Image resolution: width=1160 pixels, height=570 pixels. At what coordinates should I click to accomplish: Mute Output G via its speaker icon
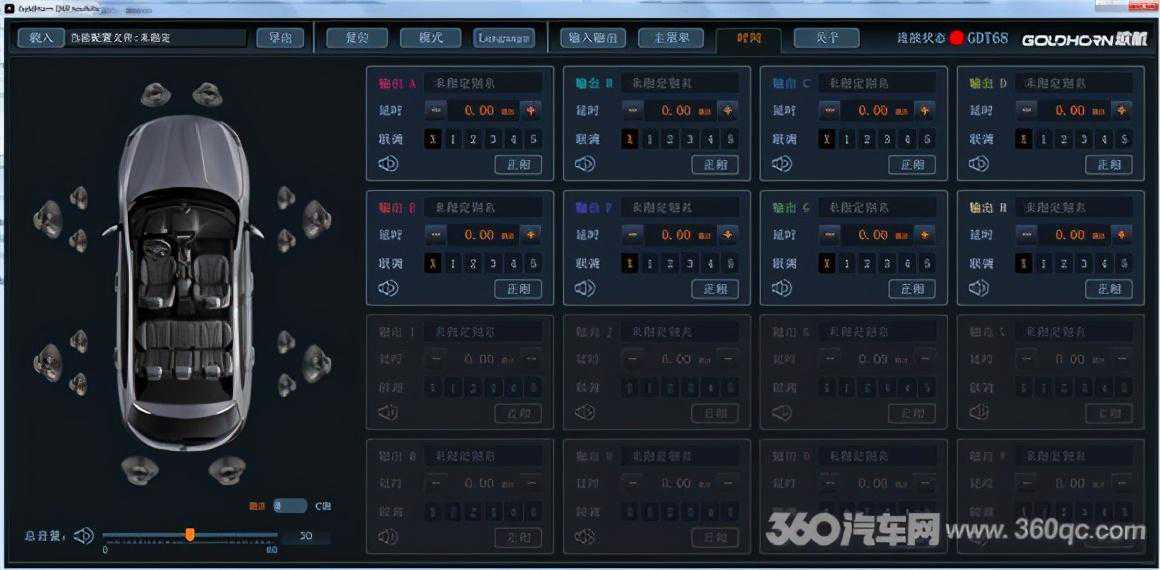[782, 288]
